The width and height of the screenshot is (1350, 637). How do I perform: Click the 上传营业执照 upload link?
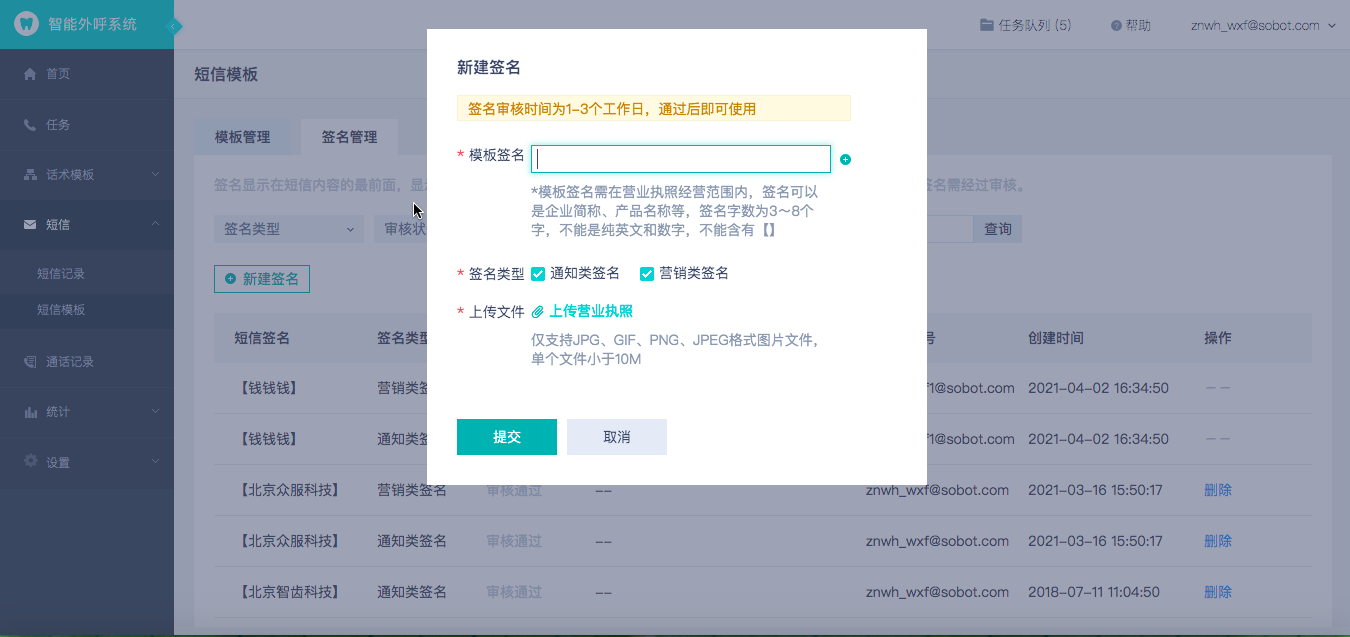pyautogui.click(x=591, y=312)
